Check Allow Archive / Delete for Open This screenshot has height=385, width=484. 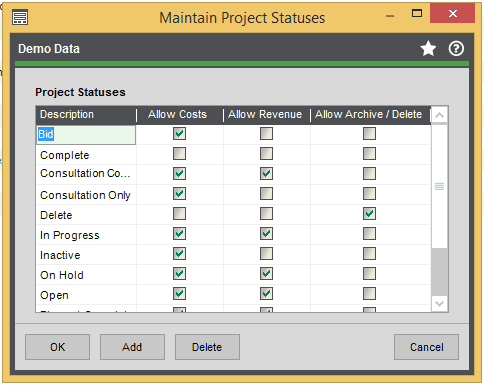pos(369,294)
